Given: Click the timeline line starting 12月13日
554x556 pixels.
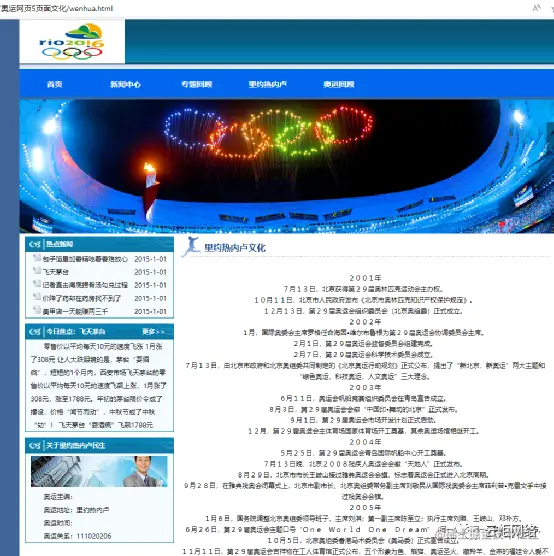Looking at the screenshot, I should coord(364,311).
